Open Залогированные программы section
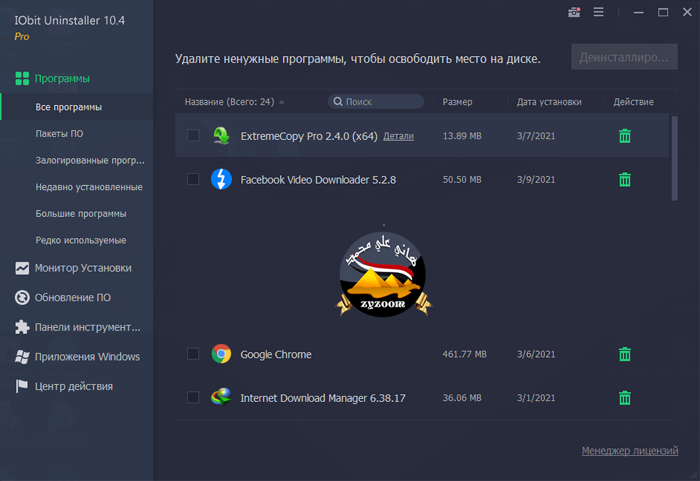The height and width of the screenshot is (481, 700). (x=90, y=160)
